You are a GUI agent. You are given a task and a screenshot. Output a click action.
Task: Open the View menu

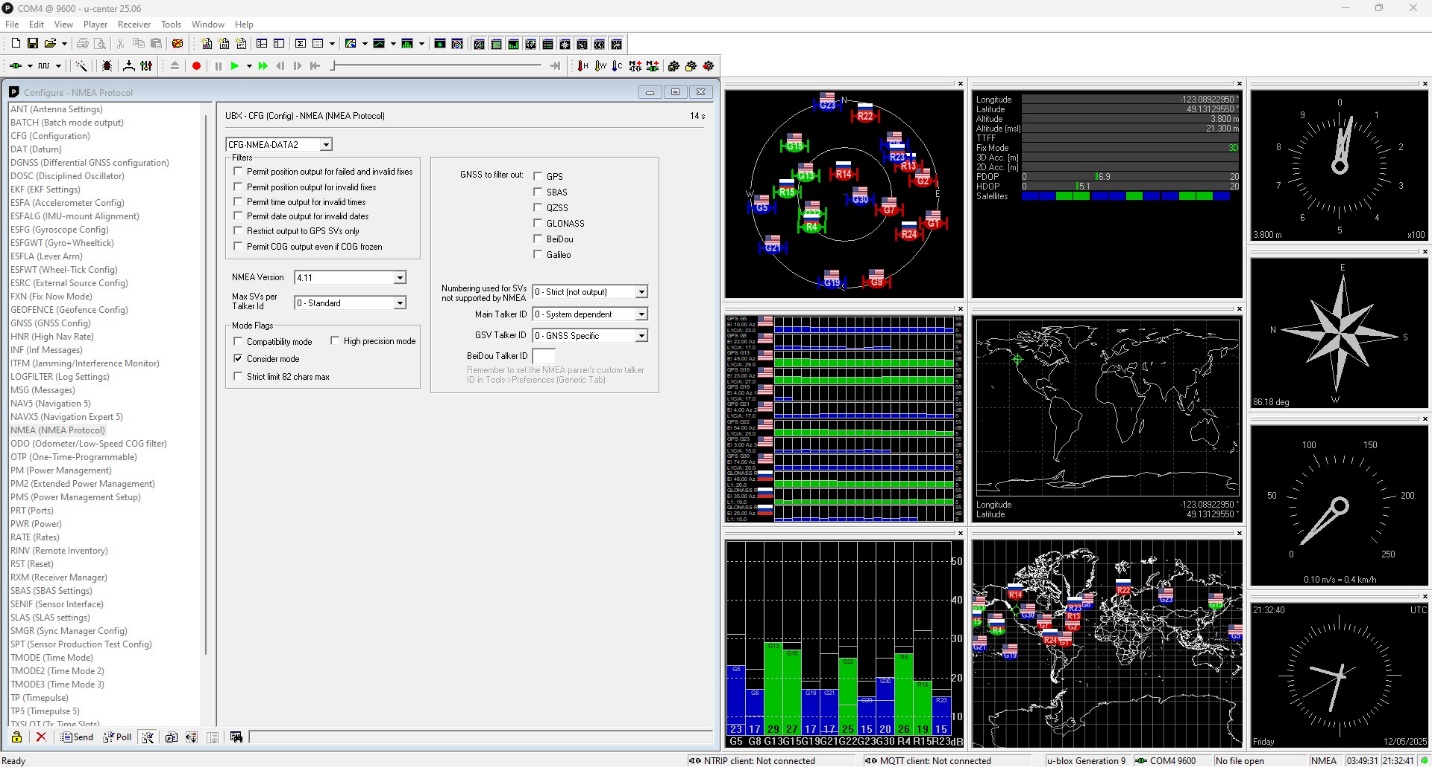click(x=63, y=24)
